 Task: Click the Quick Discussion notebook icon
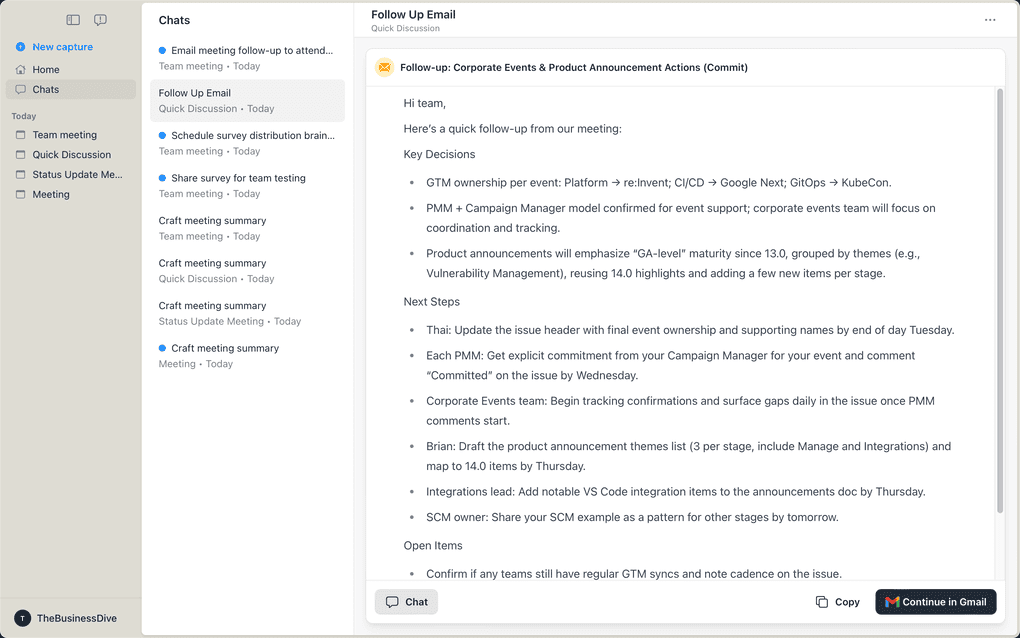click(21, 154)
